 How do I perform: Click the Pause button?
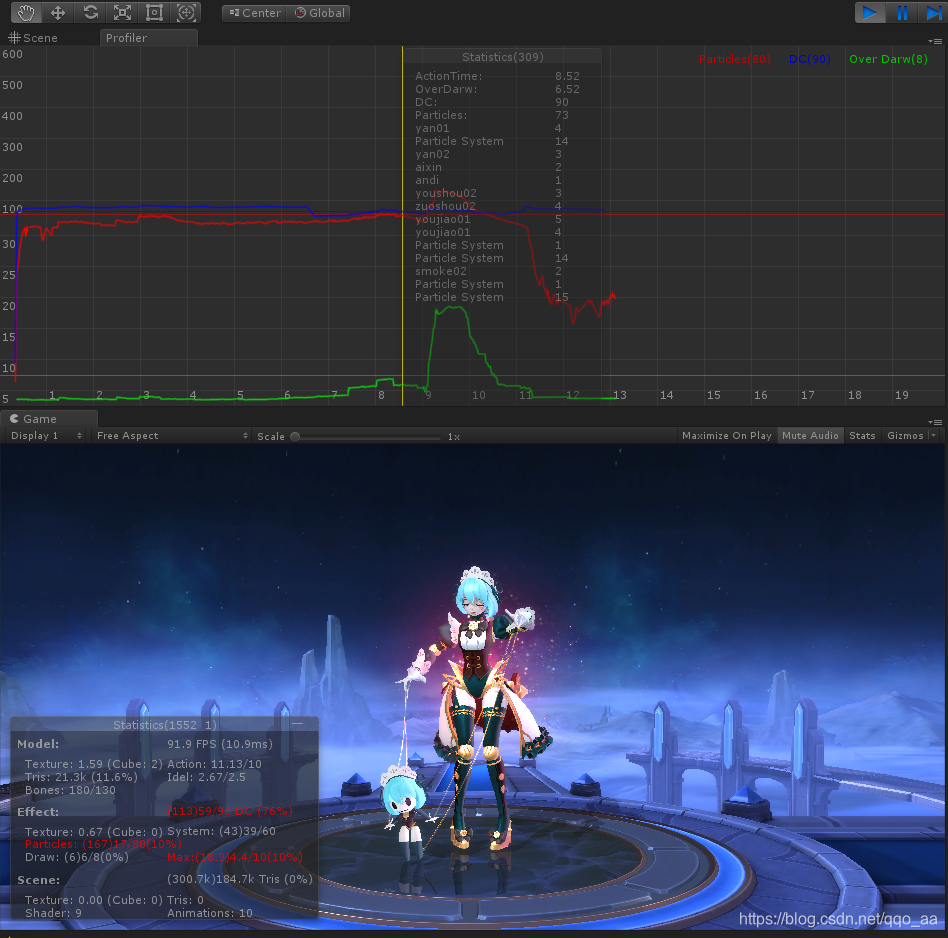902,13
